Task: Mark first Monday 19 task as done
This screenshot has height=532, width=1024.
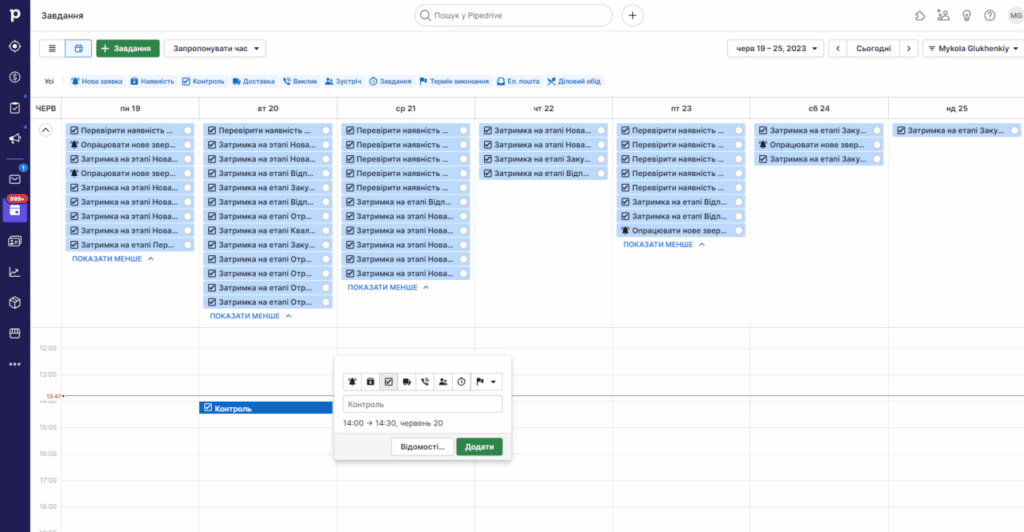Action: pyautogui.click(x=187, y=130)
